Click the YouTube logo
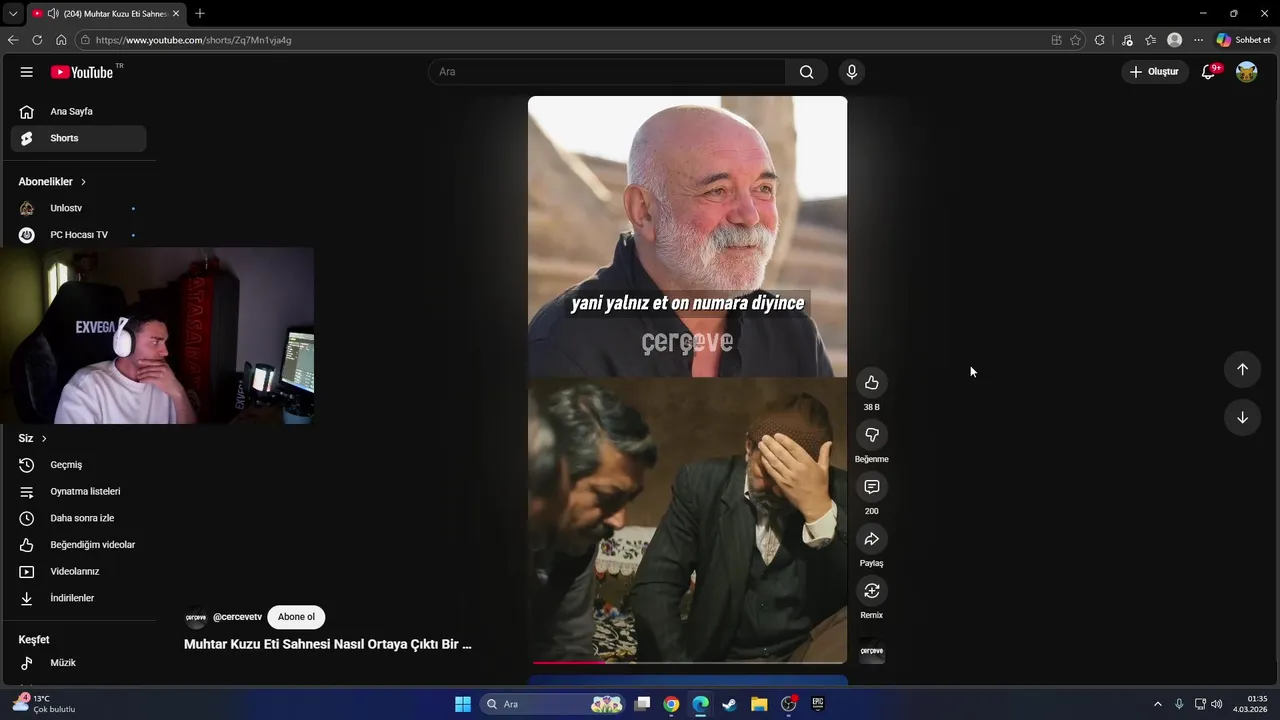The height and width of the screenshot is (720, 1280). coord(82,72)
